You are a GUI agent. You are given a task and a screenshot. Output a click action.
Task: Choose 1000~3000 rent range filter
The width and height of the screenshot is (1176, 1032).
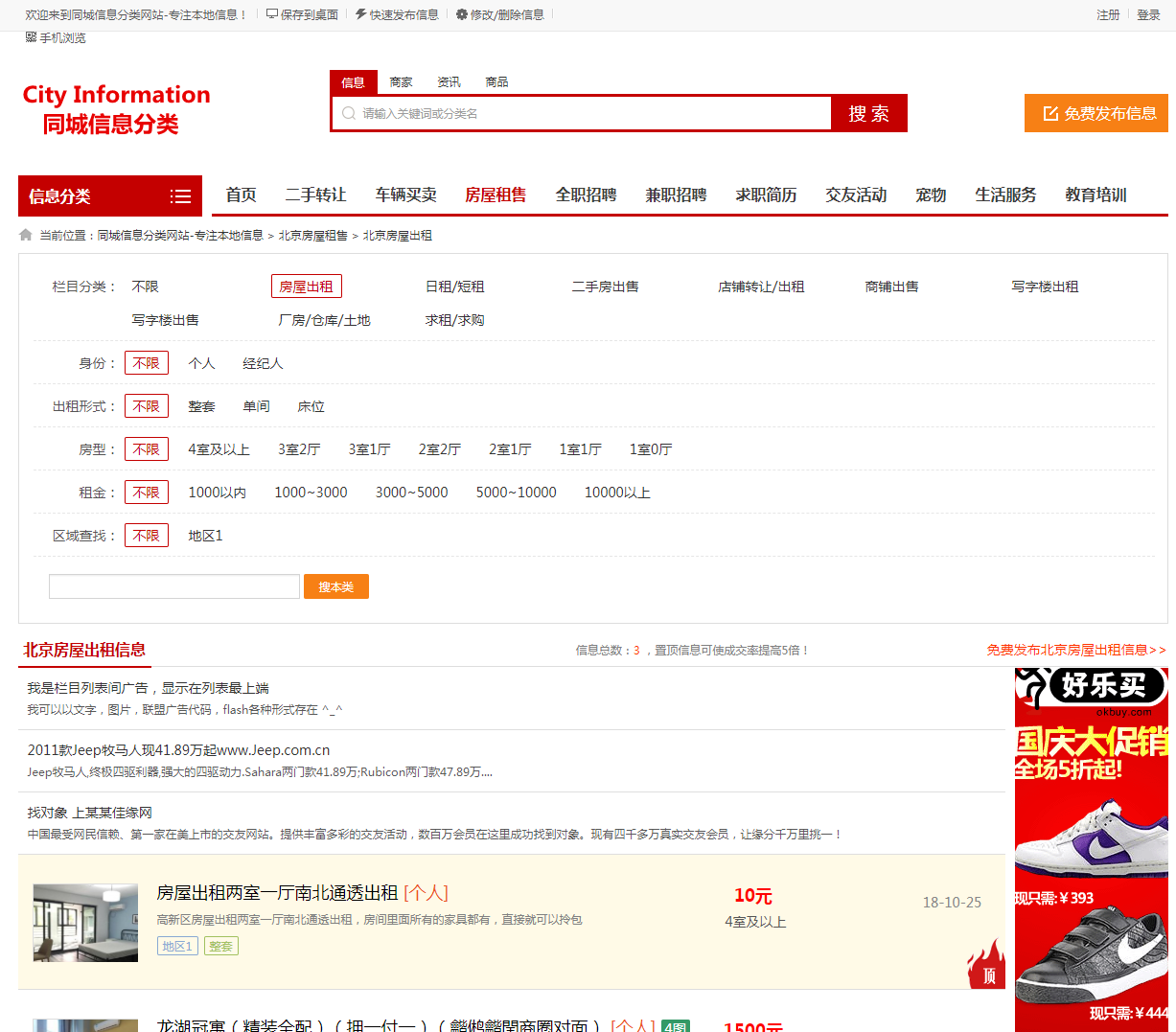(311, 493)
